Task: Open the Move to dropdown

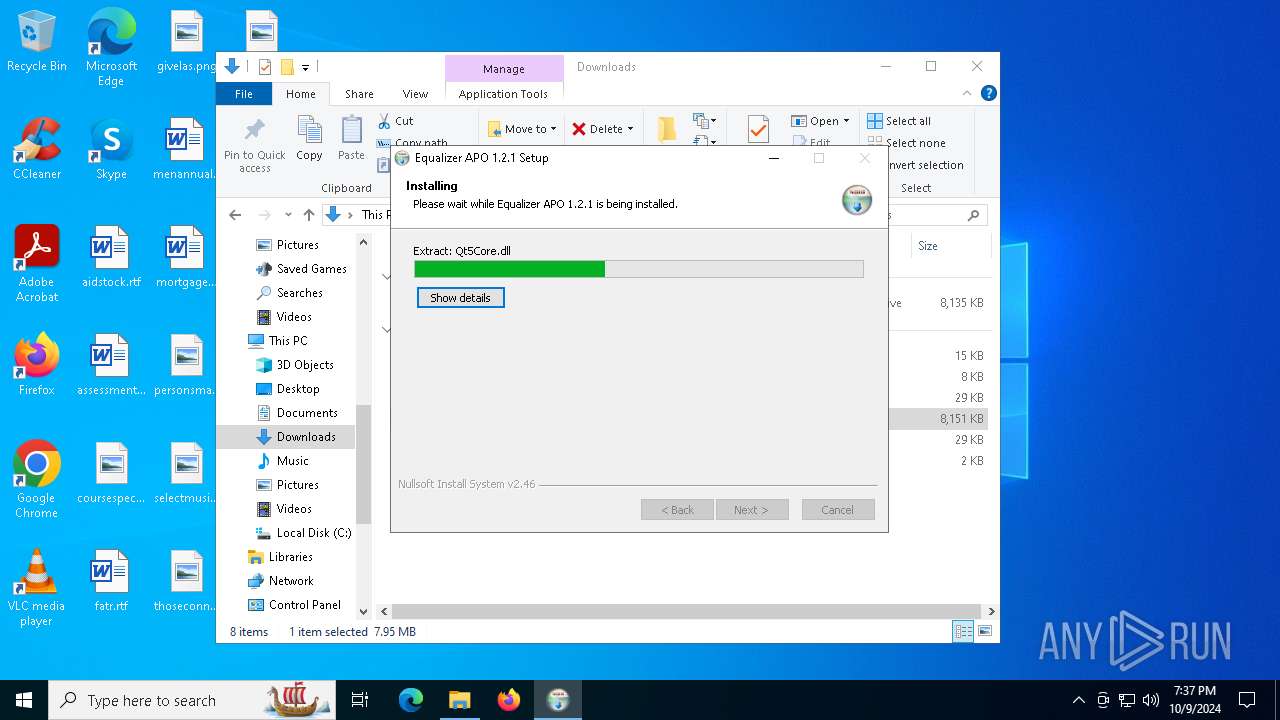Action: [x=522, y=129]
